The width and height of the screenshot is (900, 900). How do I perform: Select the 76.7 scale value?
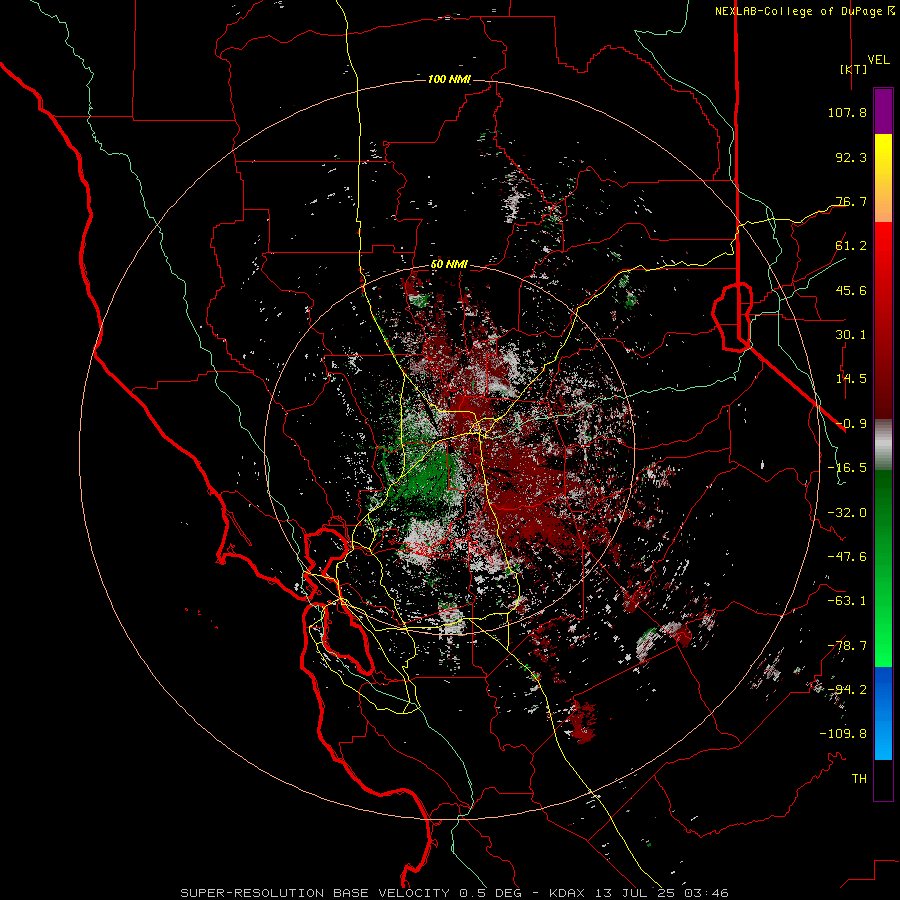851,201
